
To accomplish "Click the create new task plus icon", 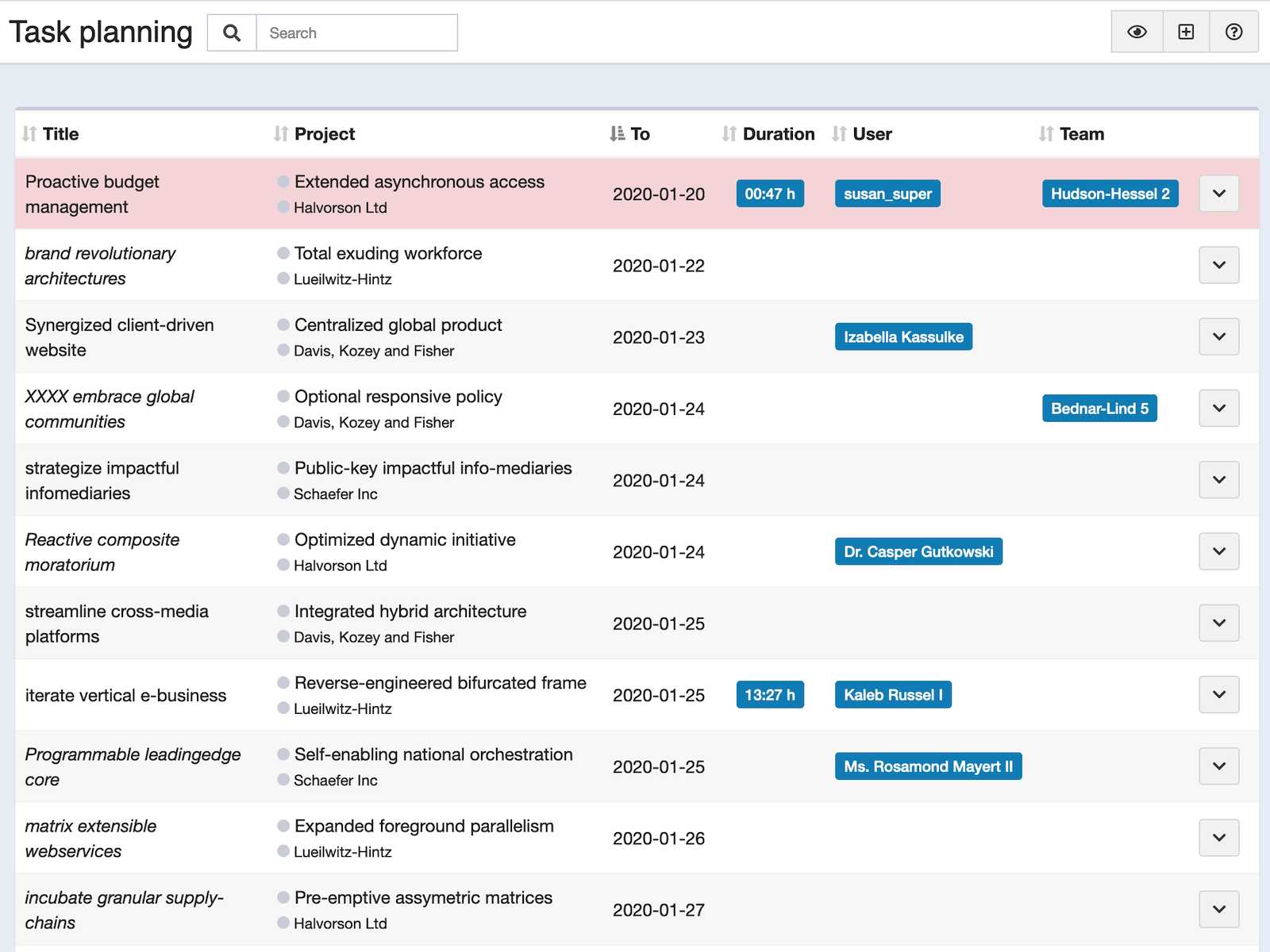I will [1186, 32].
